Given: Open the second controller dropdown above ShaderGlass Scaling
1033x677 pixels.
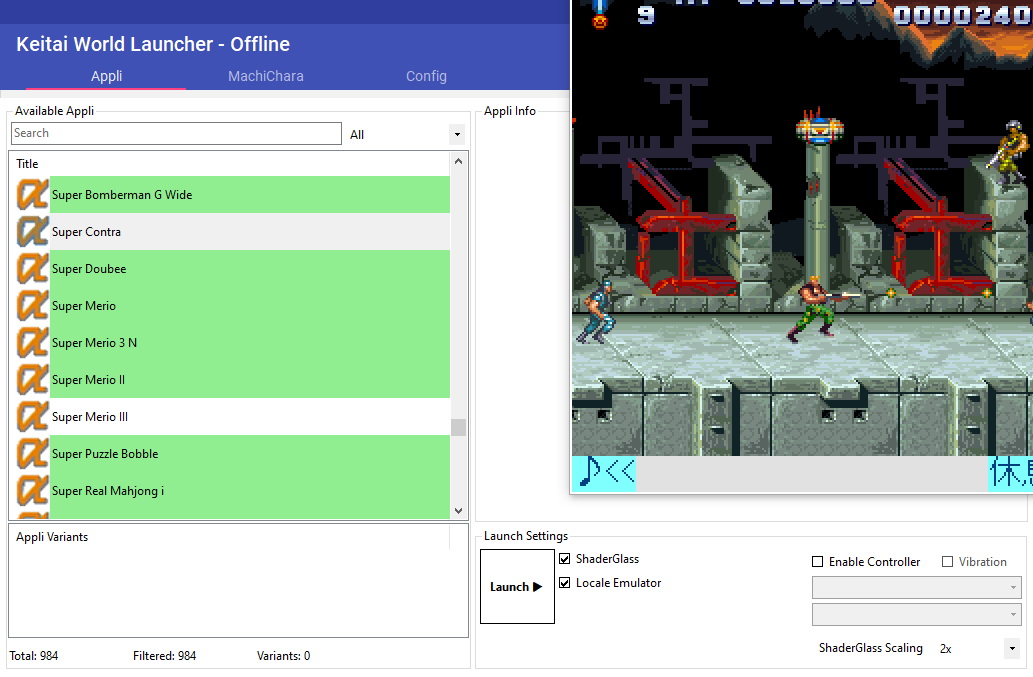Looking at the screenshot, I should pos(916,614).
